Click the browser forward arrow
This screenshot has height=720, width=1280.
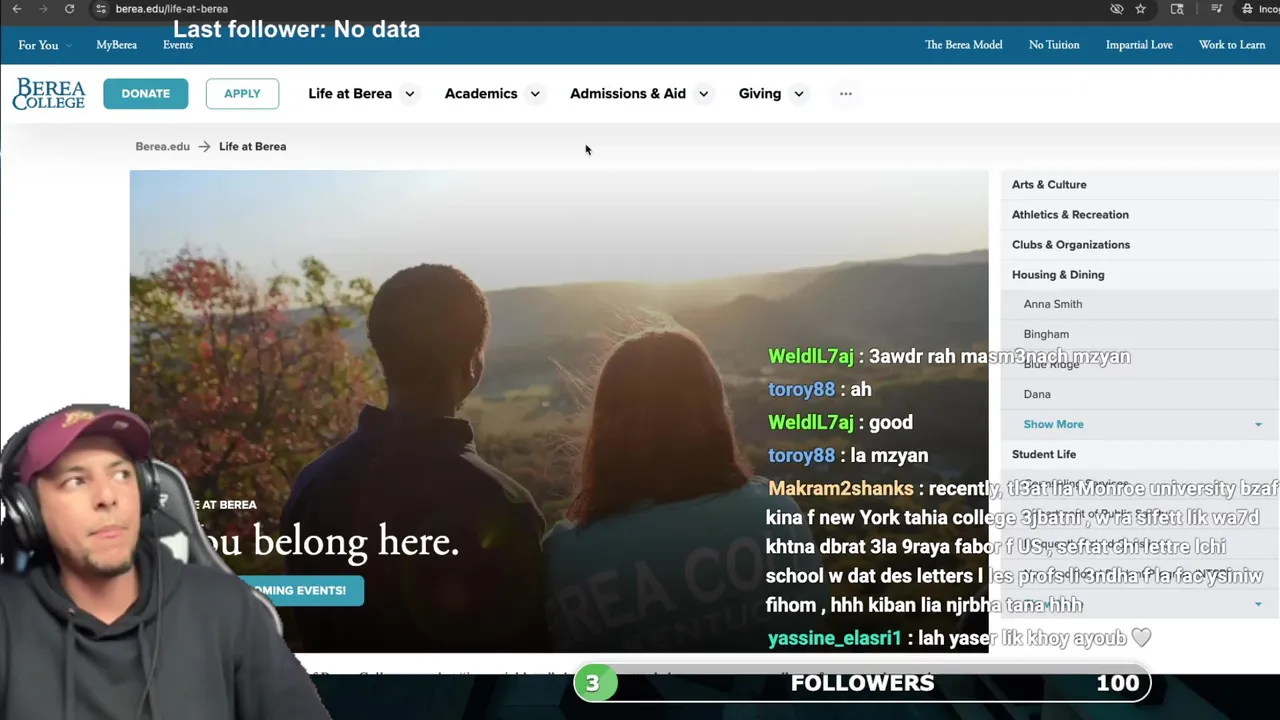coord(43,9)
